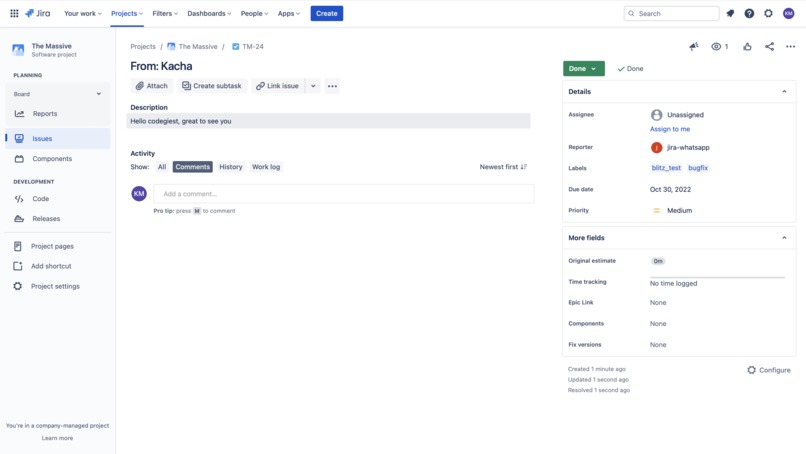
Task: Open Issues in the sidebar
Action: [x=58, y=138]
